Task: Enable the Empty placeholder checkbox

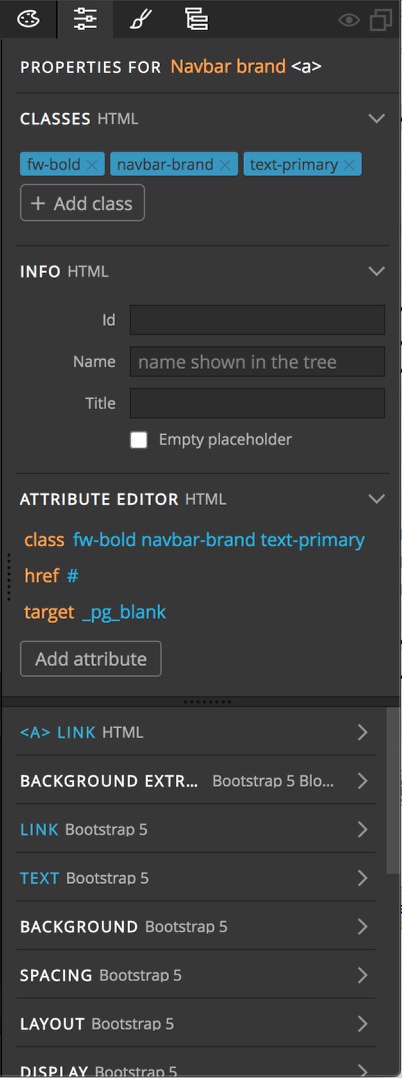Action: 139,440
